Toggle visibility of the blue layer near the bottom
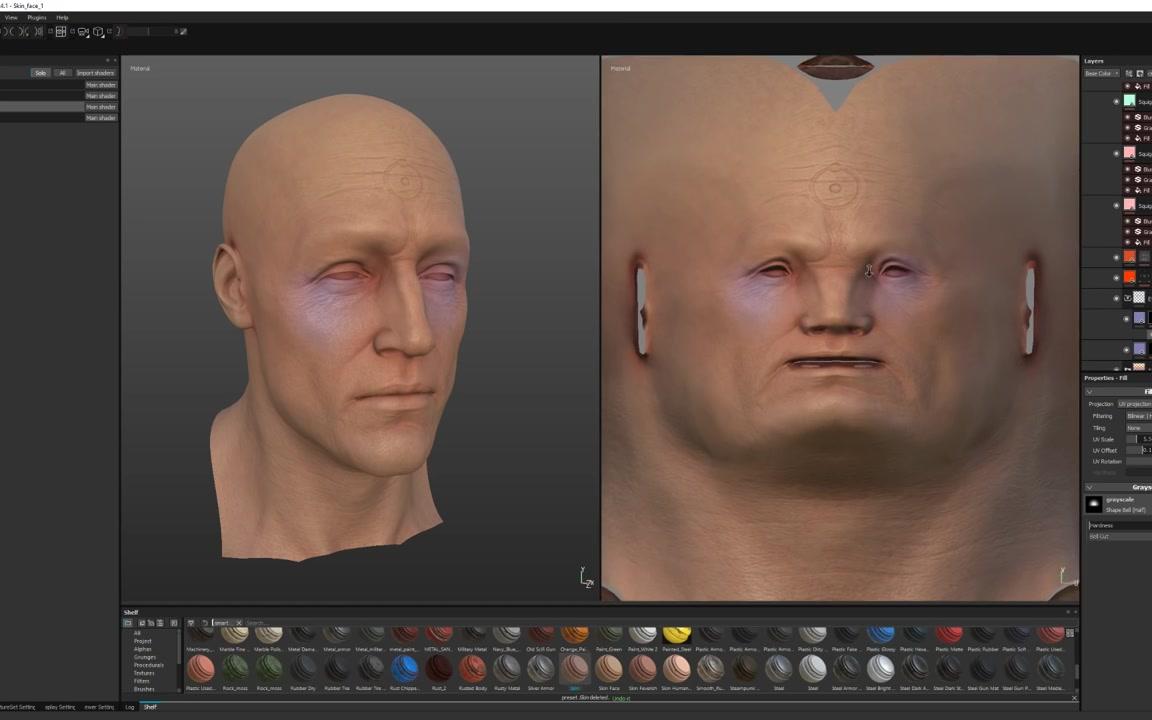1152x720 pixels. 1126,349
